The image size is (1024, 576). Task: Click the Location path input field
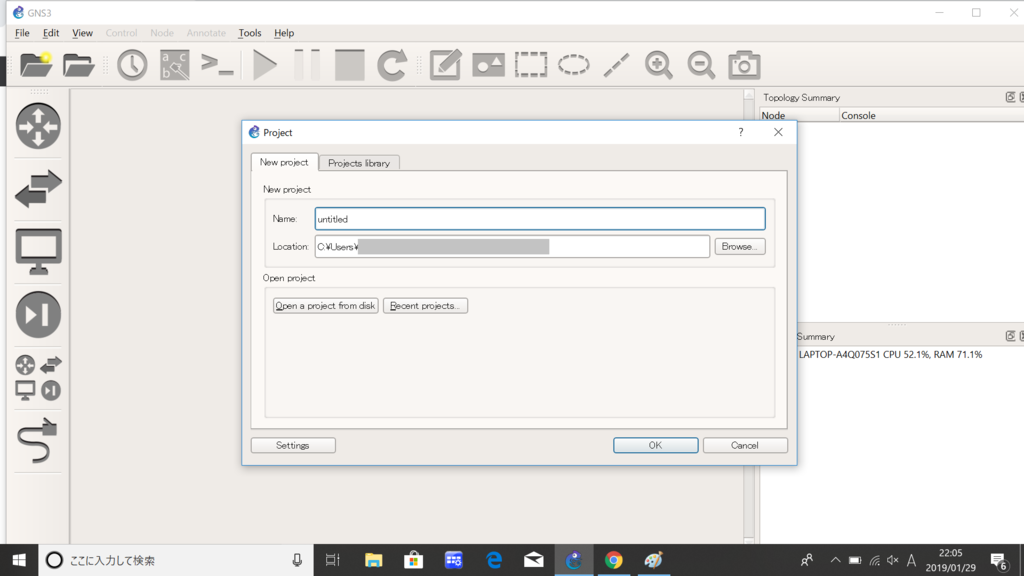(512, 246)
